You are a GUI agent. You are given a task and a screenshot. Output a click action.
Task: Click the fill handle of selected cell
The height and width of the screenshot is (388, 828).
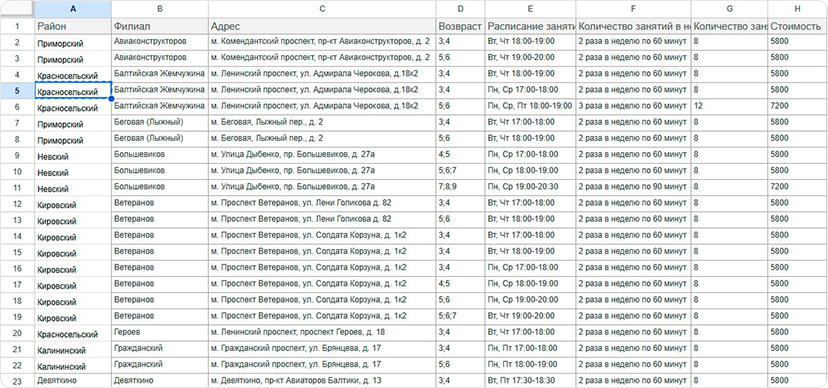(x=111, y=99)
